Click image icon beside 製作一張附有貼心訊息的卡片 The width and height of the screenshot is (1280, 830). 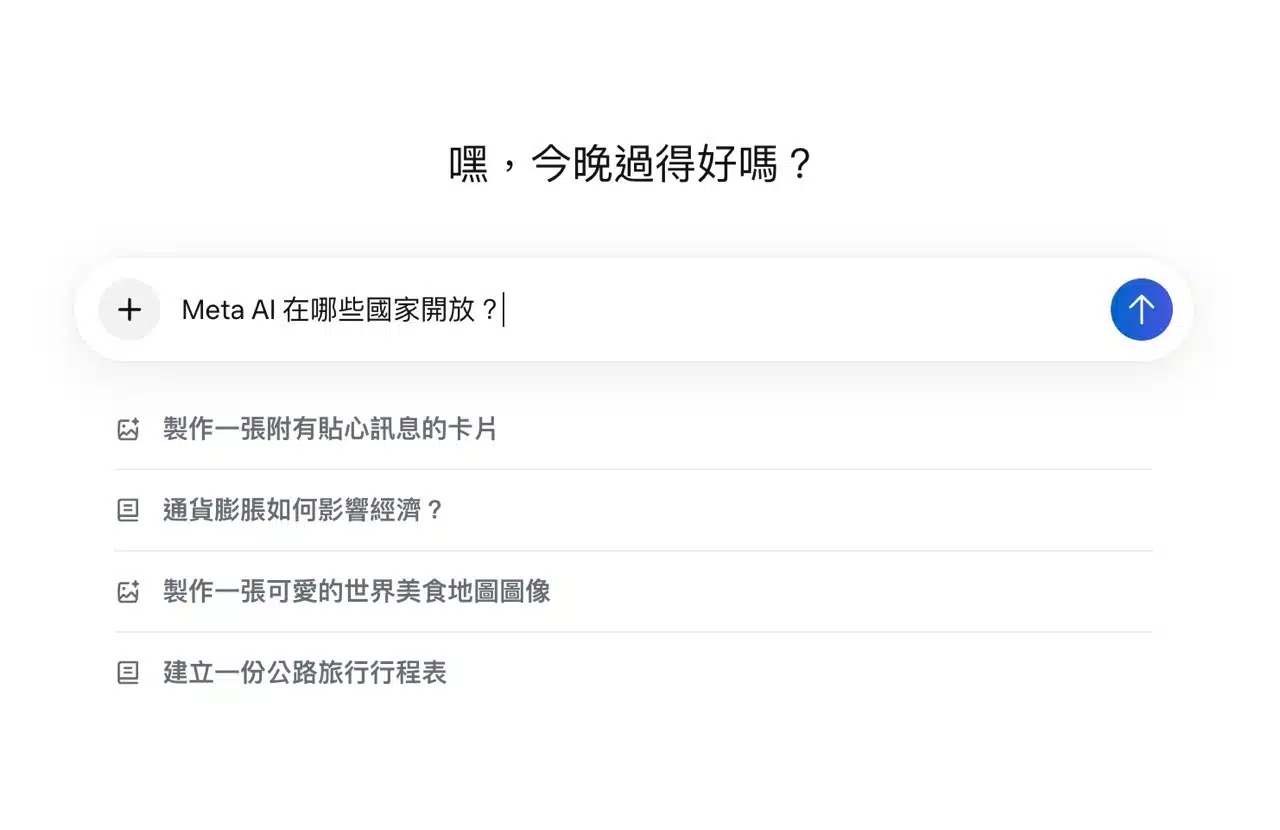128,430
